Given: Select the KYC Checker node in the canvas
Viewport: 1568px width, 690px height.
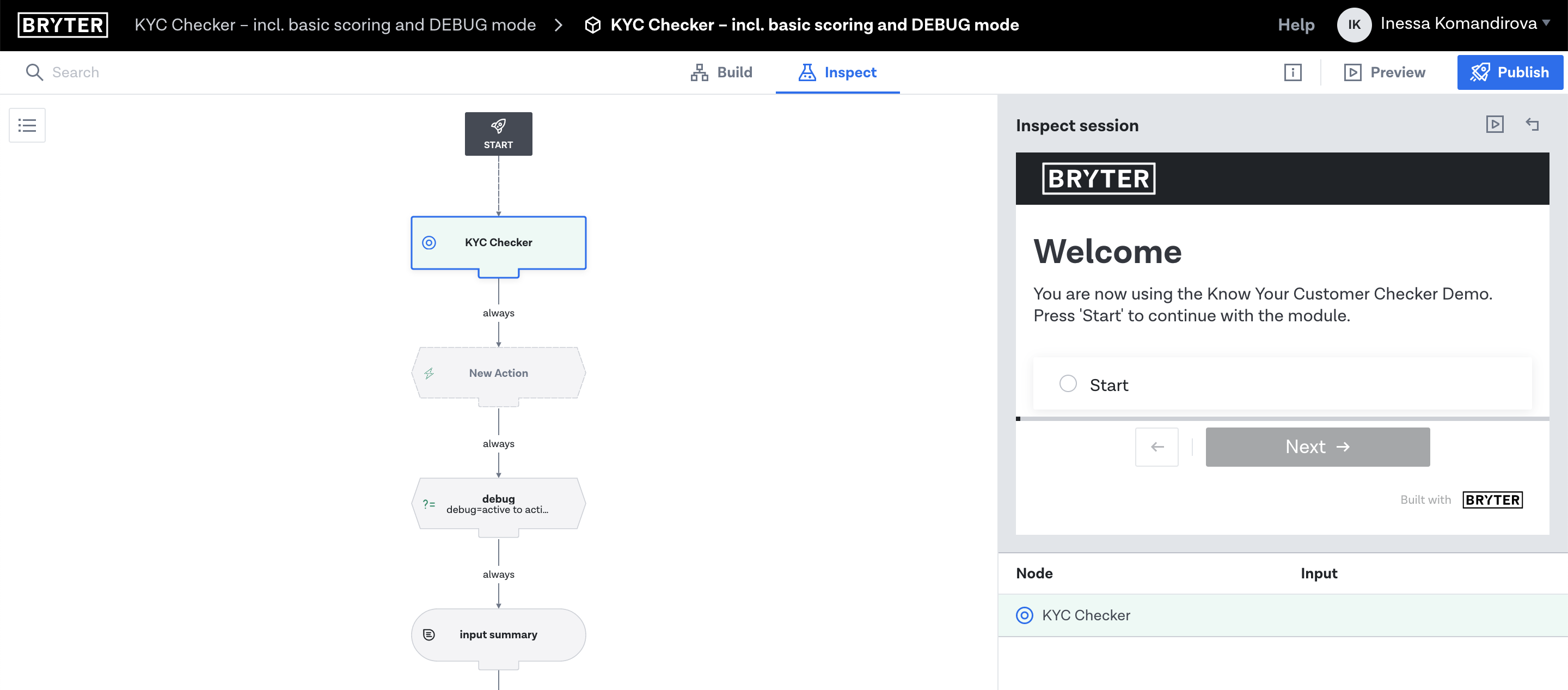Looking at the screenshot, I should coord(498,242).
